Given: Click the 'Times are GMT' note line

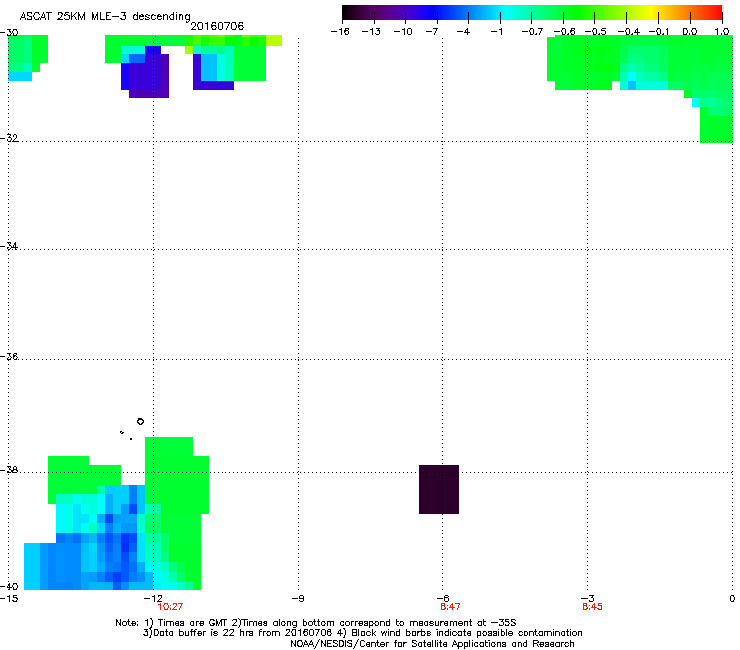Looking at the screenshot, I should click(x=316, y=623).
